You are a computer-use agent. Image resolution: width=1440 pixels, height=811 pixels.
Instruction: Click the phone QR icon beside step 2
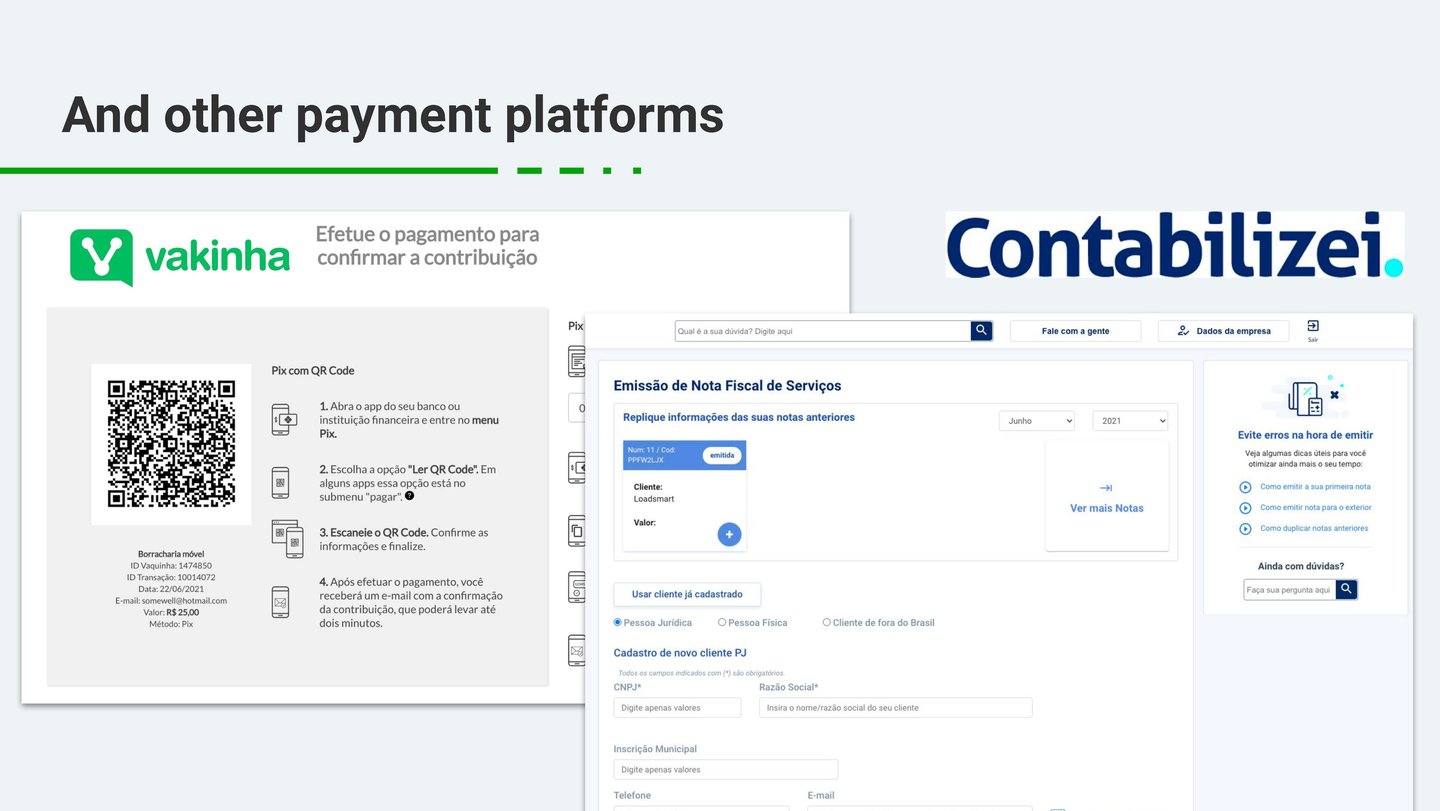(280, 483)
